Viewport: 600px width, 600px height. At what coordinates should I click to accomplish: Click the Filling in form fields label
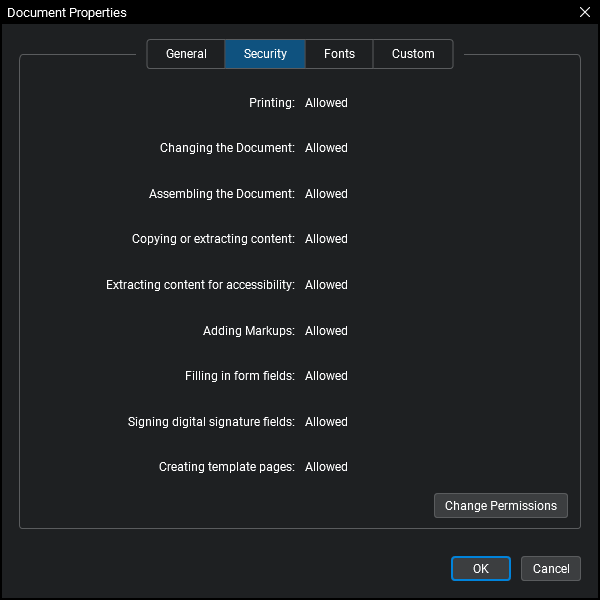click(239, 376)
